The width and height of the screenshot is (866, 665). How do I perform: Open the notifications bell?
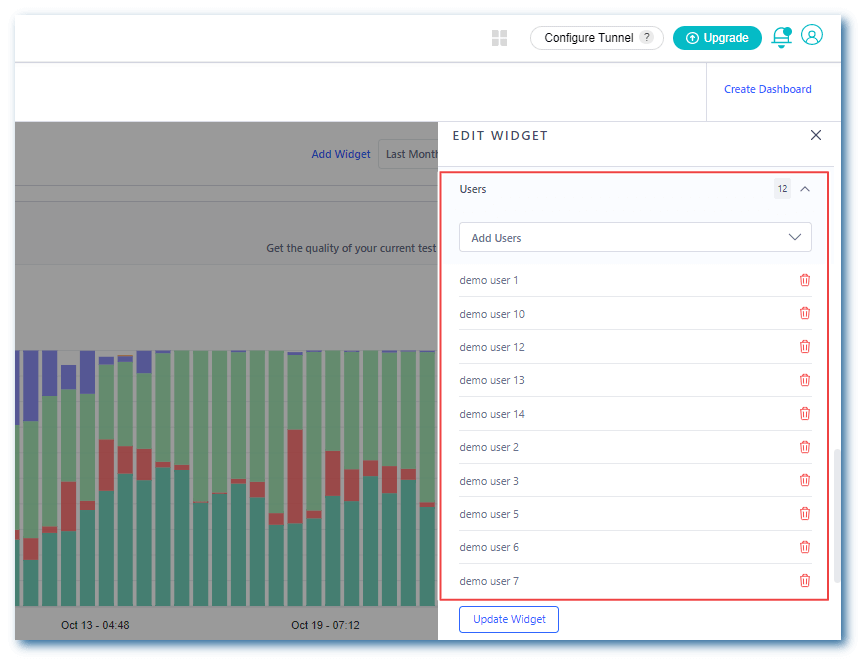(781, 38)
